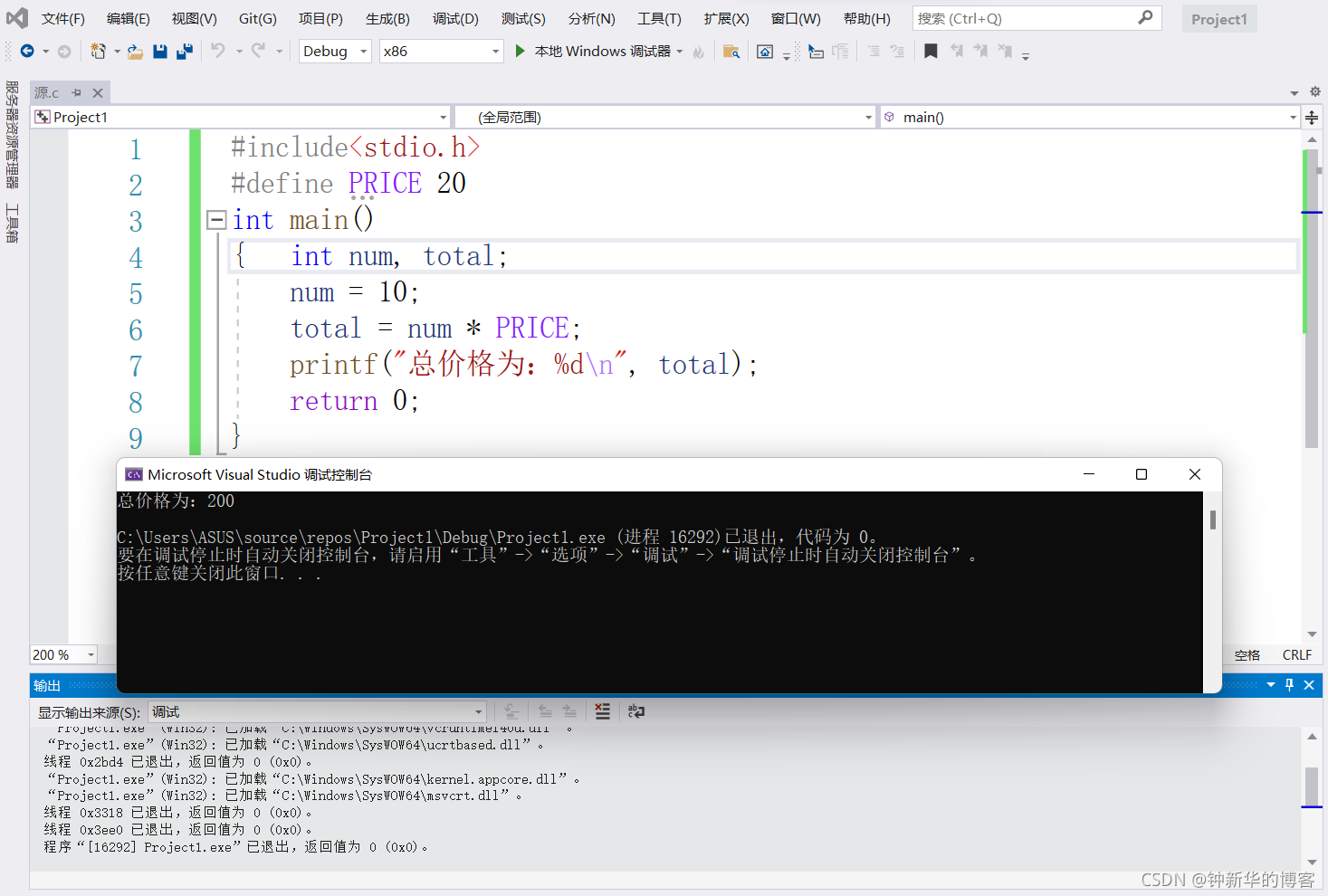Open the 编辑(E) menu
This screenshot has width=1328, height=896.
[x=128, y=18]
